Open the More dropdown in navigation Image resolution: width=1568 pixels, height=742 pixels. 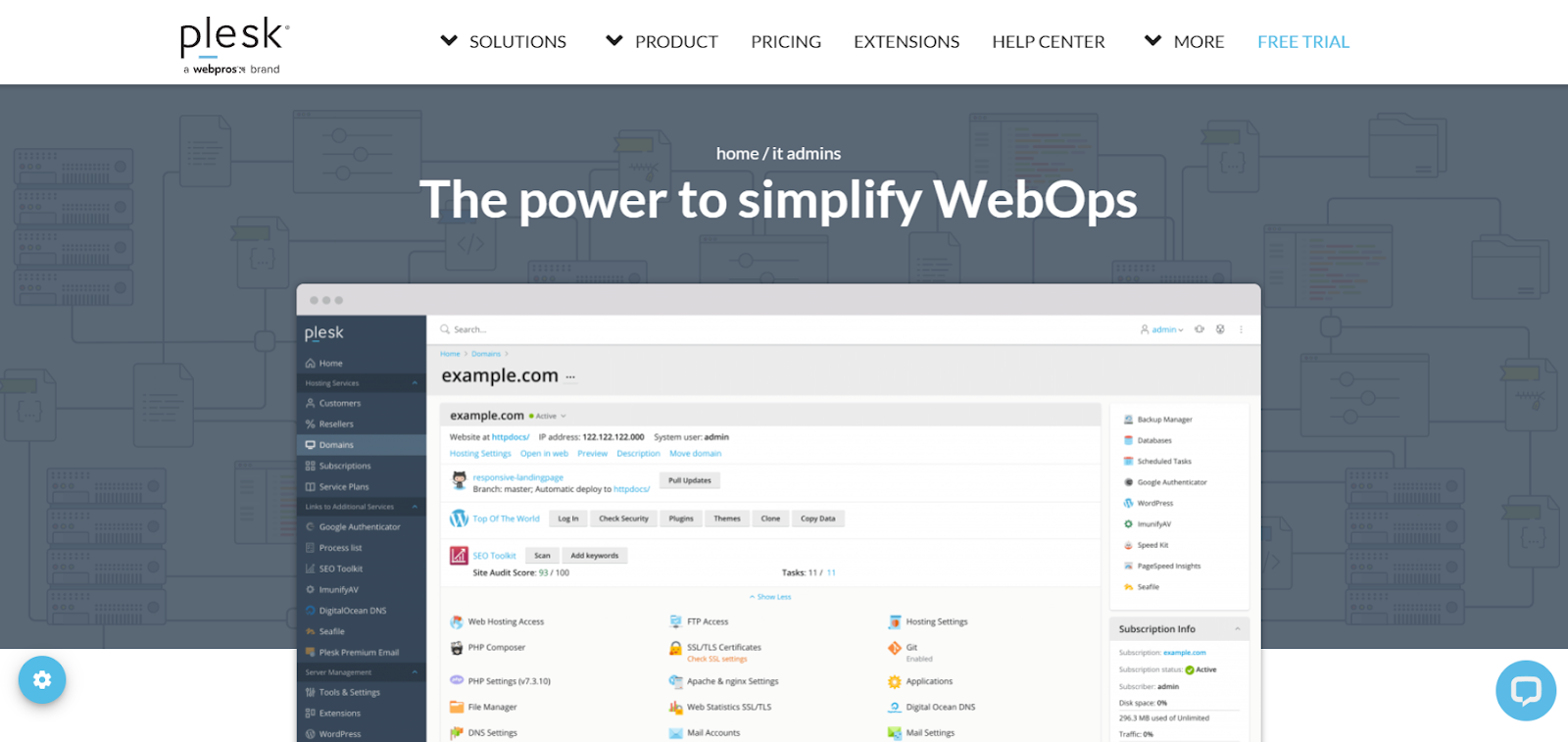pyautogui.click(x=1184, y=42)
